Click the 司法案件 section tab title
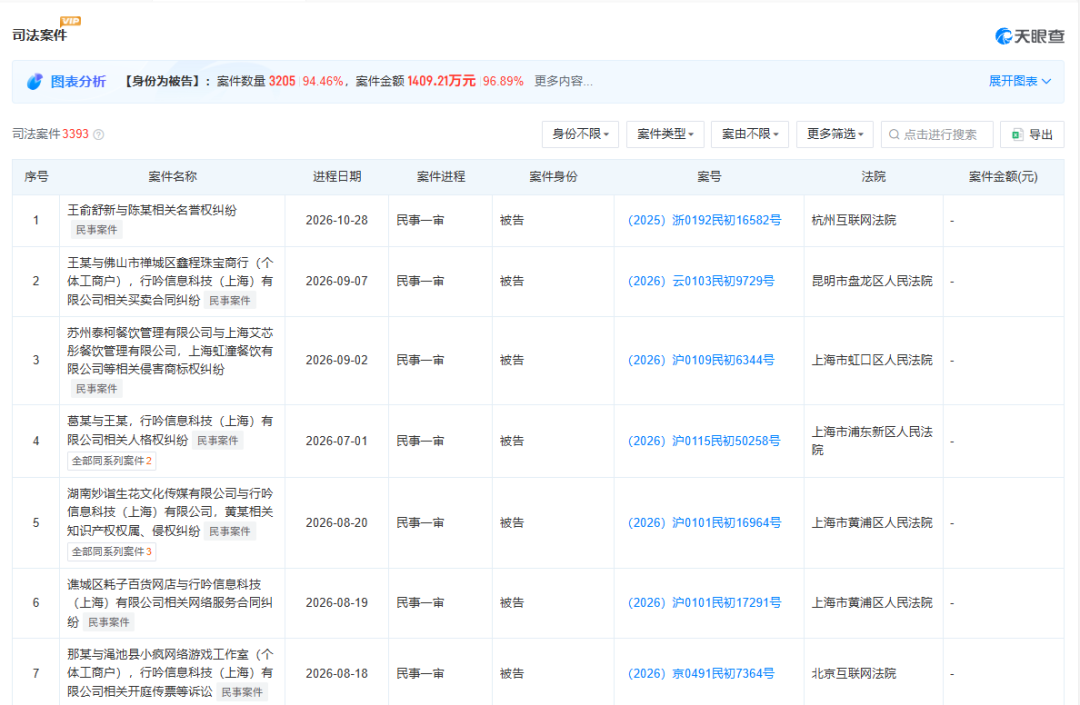The width and height of the screenshot is (1080, 705). pyautogui.click(x=39, y=35)
